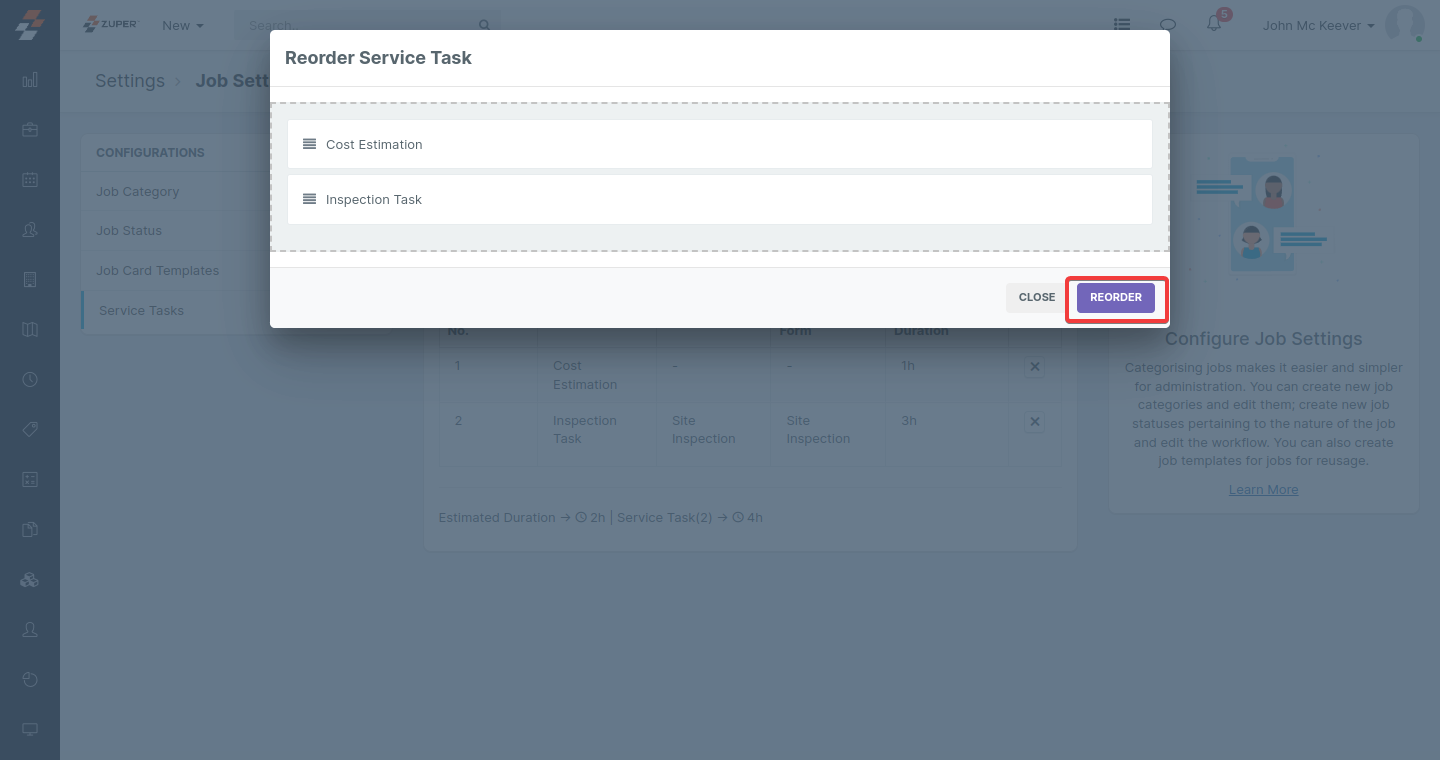Click the Reorder Service Task dialog title
Viewport: 1440px width, 760px height.
[x=378, y=58]
